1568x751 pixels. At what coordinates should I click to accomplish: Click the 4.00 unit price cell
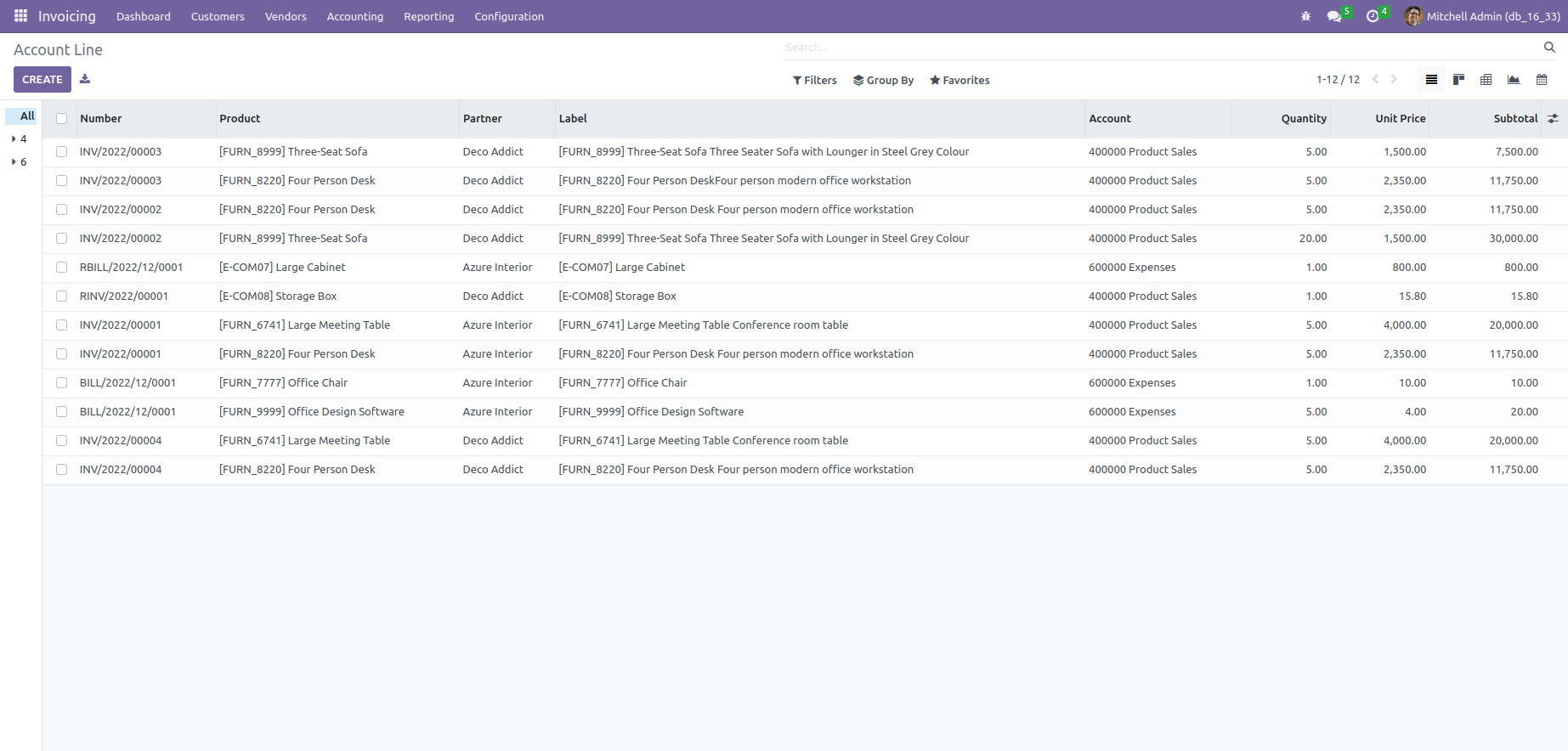pyautogui.click(x=1416, y=412)
